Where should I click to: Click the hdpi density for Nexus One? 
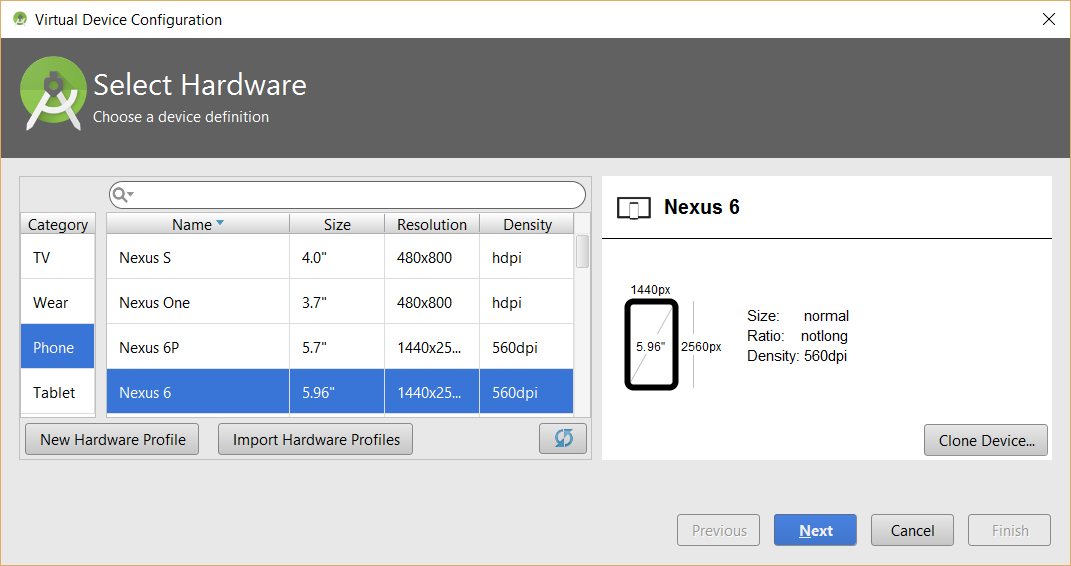527,302
